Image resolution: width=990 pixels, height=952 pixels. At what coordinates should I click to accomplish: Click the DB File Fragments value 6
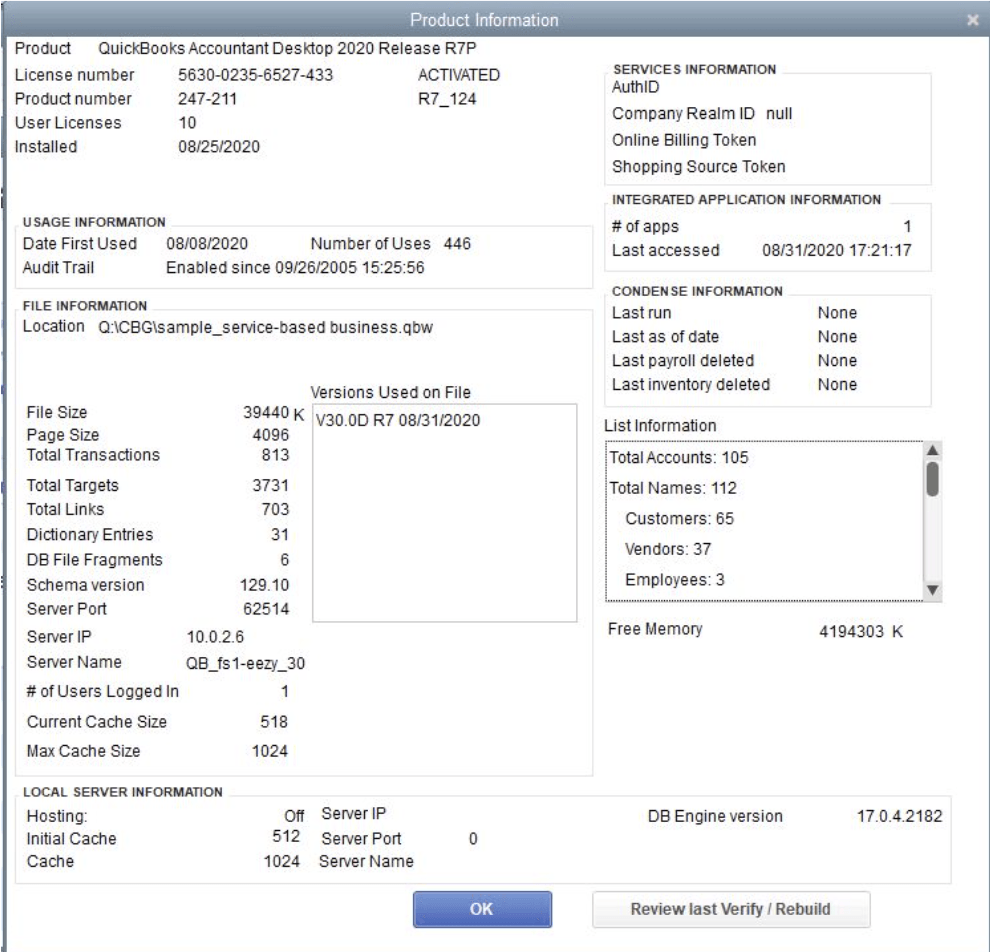(285, 560)
